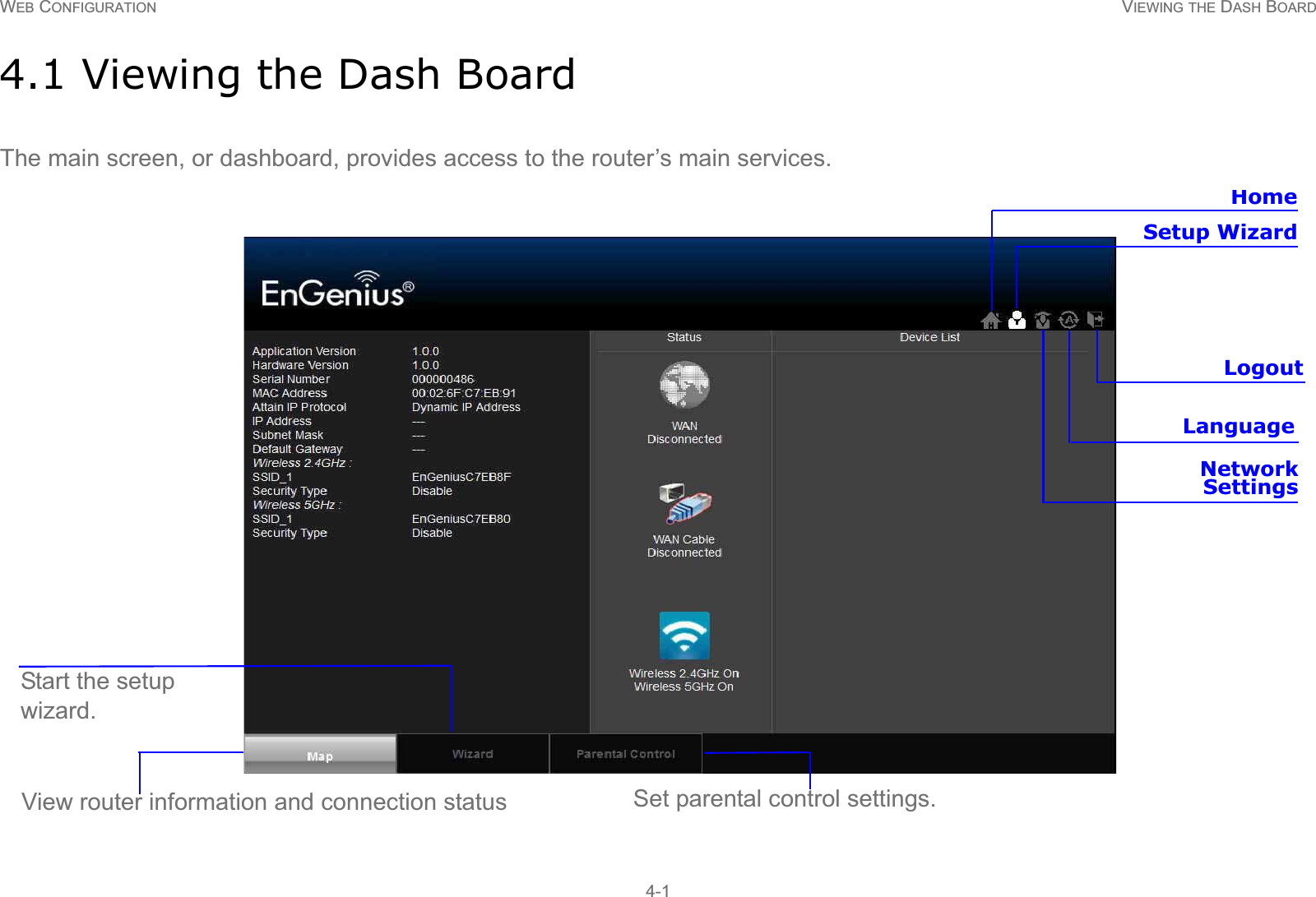Click the Language icon

(1068, 320)
